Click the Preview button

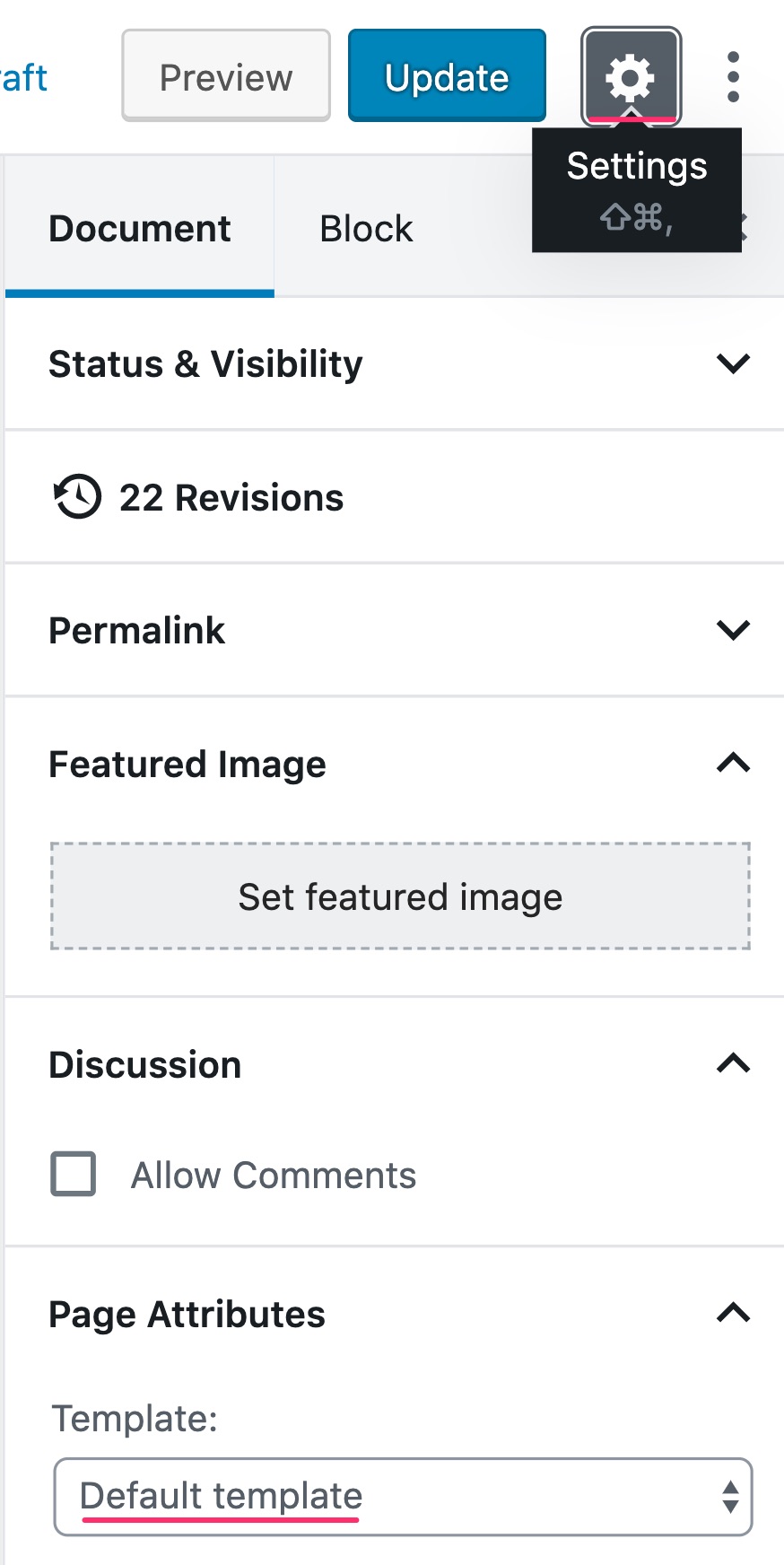226,77
